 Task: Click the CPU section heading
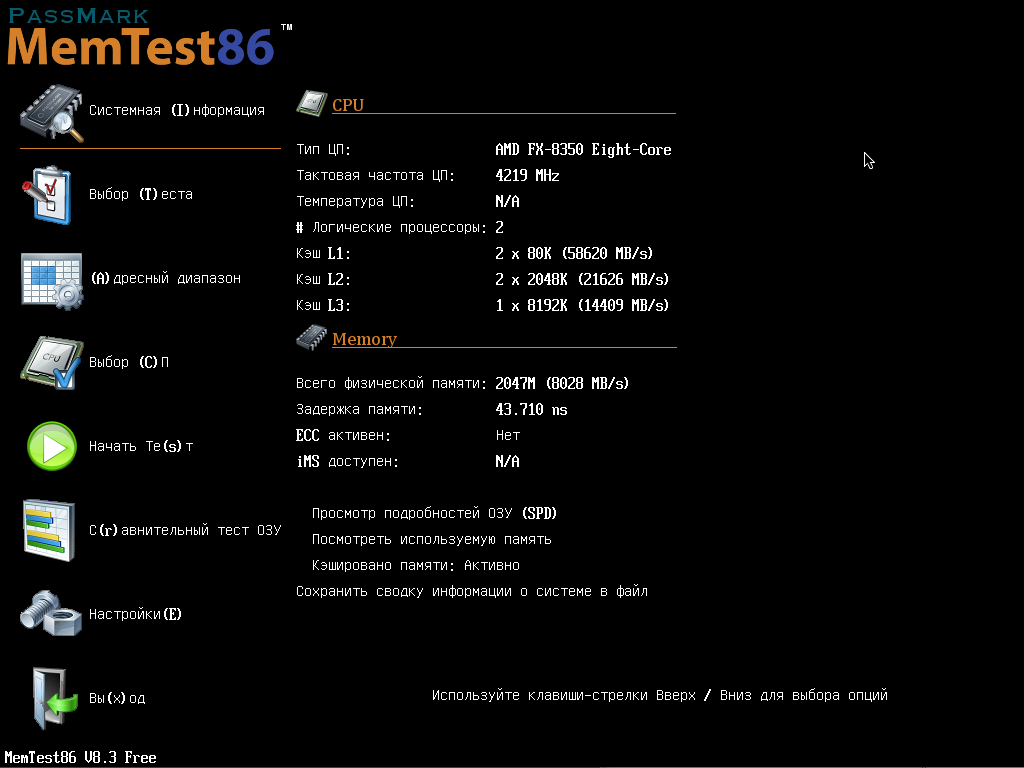pos(348,105)
